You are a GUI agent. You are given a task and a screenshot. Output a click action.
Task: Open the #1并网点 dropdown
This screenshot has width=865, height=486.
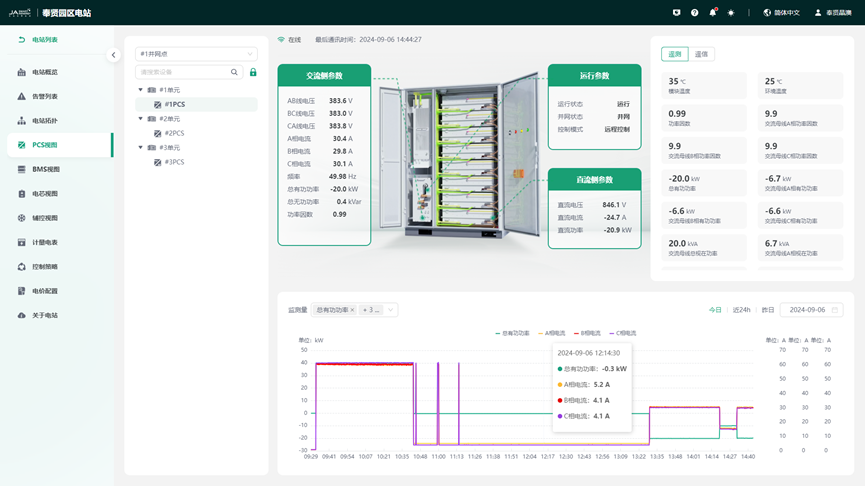point(196,54)
